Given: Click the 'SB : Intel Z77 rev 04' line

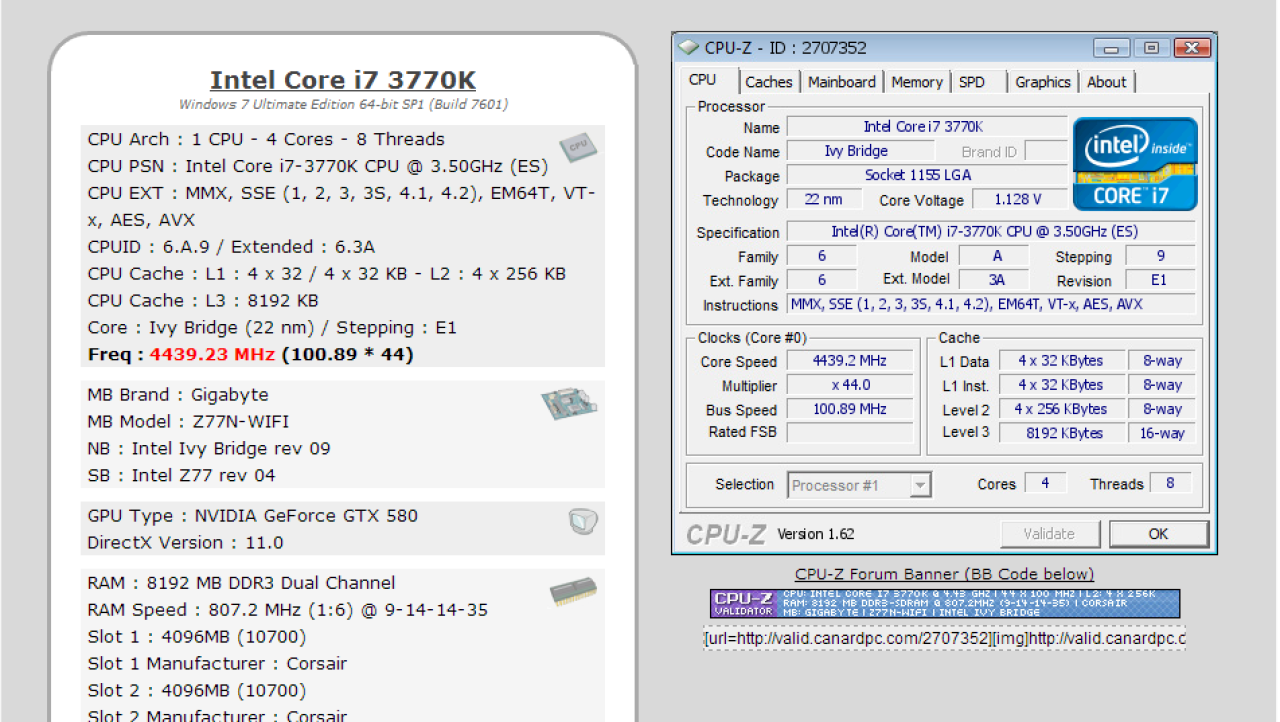Looking at the screenshot, I should [x=181, y=476].
